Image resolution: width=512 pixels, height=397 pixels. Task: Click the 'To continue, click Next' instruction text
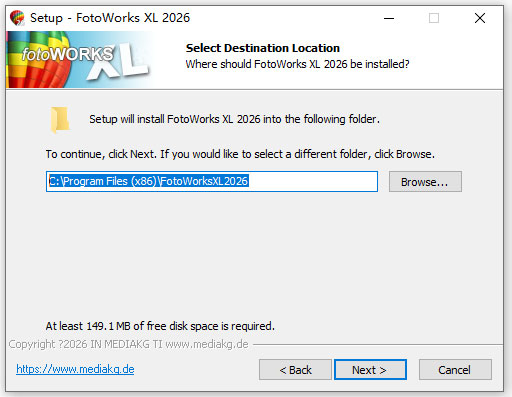(240, 154)
